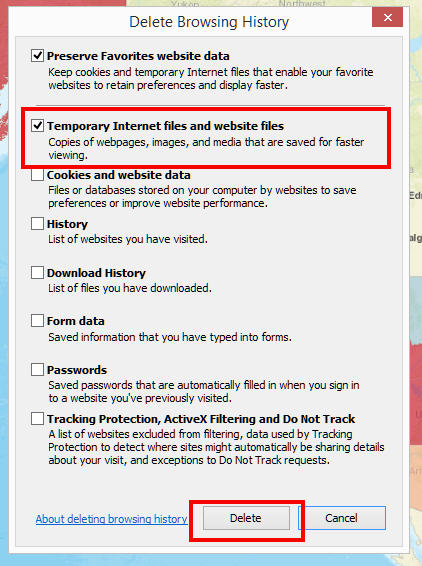Uncheck the Preserve Favorites website data checkbox

pos(37,56)
